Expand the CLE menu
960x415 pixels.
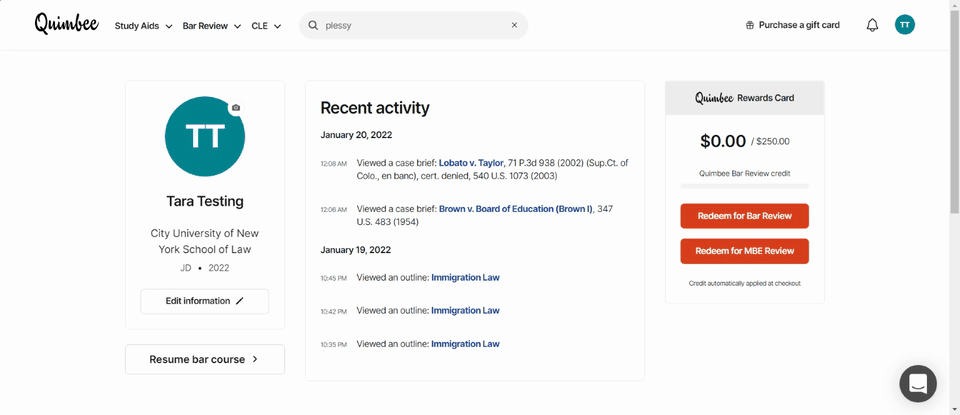coord(266,26)
